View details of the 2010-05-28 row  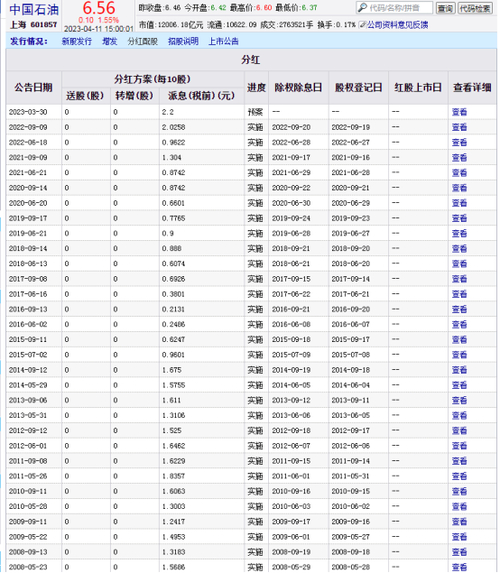coord(459,506)
